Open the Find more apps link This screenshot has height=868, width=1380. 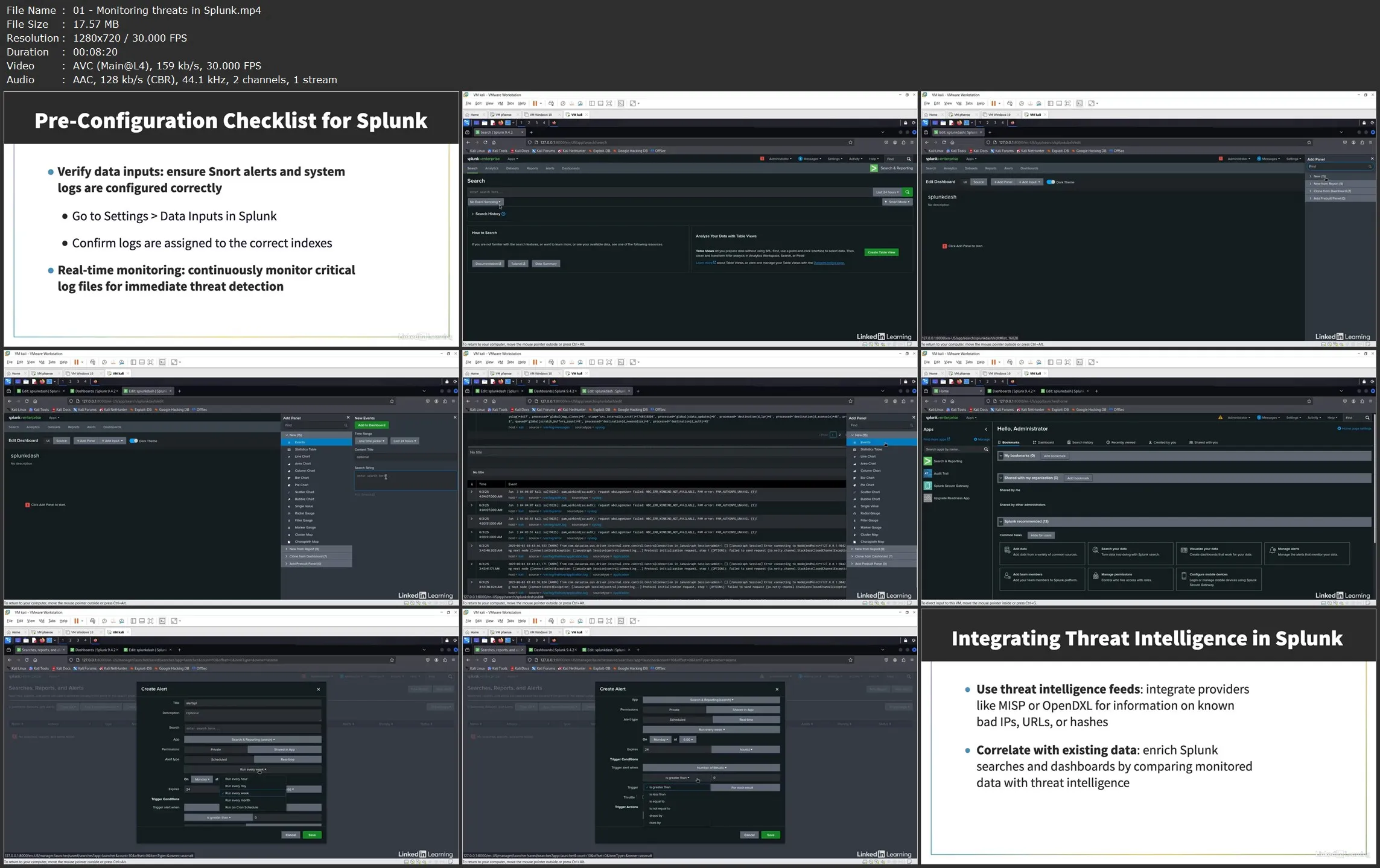pyautogui.click(x=936, y=439)
